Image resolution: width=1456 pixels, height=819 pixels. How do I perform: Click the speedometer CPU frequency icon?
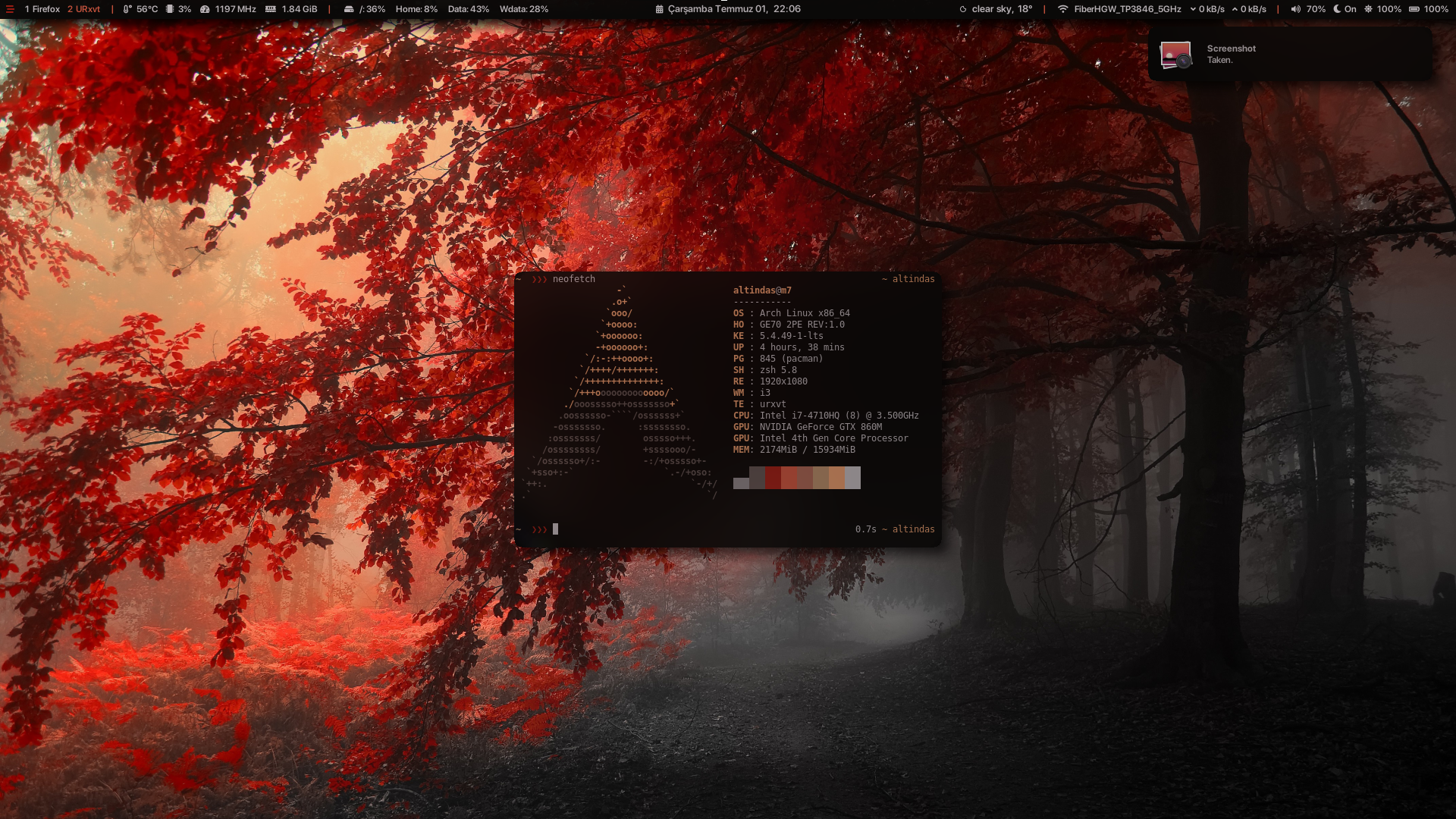click(205, 9)
